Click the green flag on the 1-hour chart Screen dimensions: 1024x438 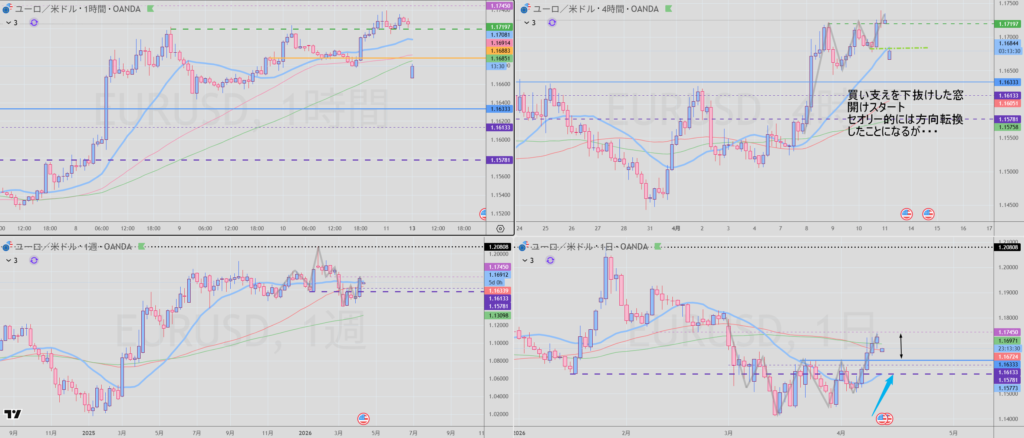(x=150, y=7)
